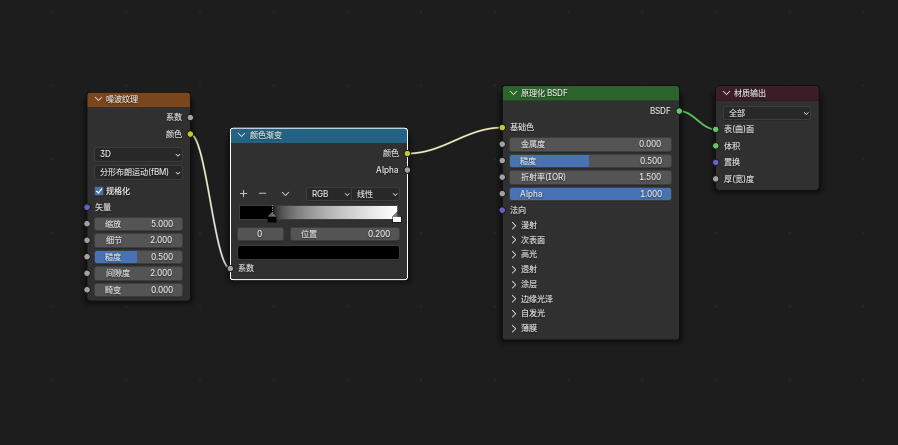Screen dimensions: 898x445
Task: Click the minus icon to remove a color stop
Action: pyautogui.click(x=262, y=194)
